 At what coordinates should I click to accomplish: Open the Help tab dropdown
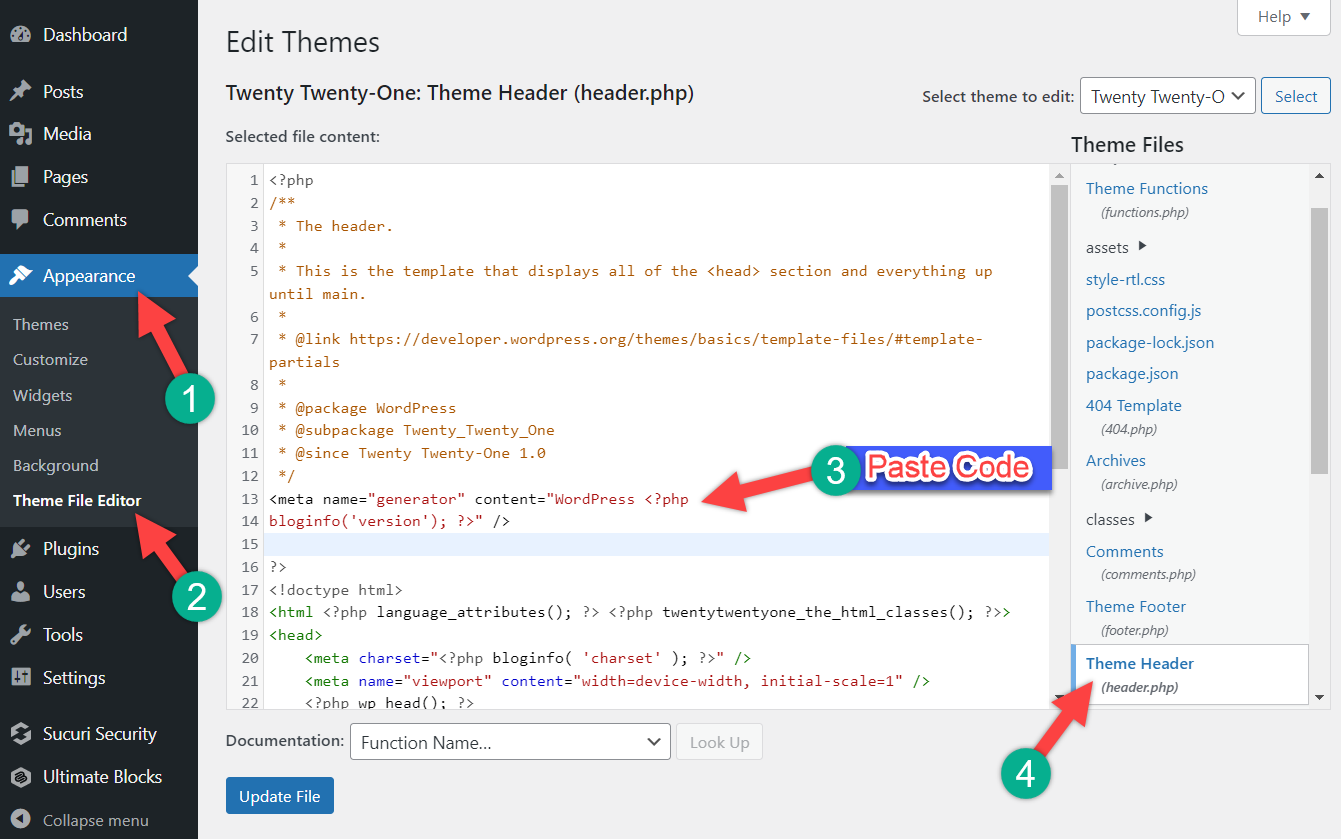pyautogui.click(x=1284, y=17)
